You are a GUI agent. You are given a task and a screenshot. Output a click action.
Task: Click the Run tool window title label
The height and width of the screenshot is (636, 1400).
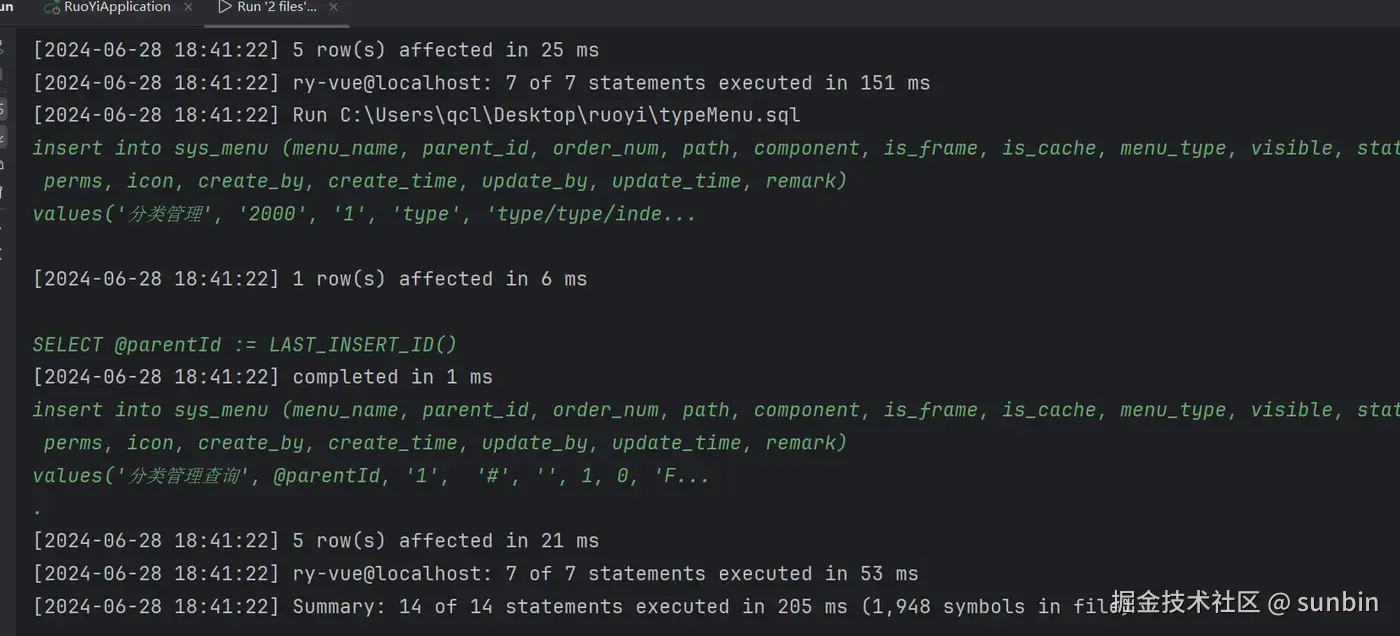point(7,7)
